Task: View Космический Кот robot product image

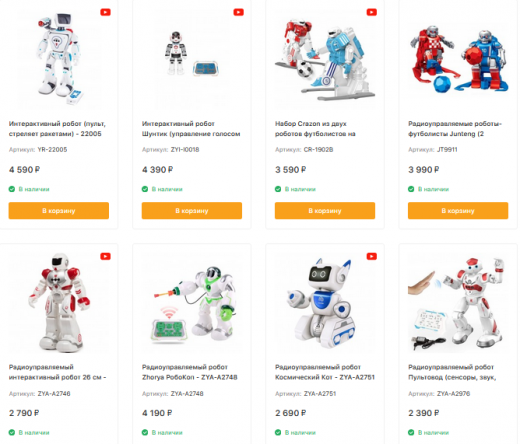Action: click(321, 303)
